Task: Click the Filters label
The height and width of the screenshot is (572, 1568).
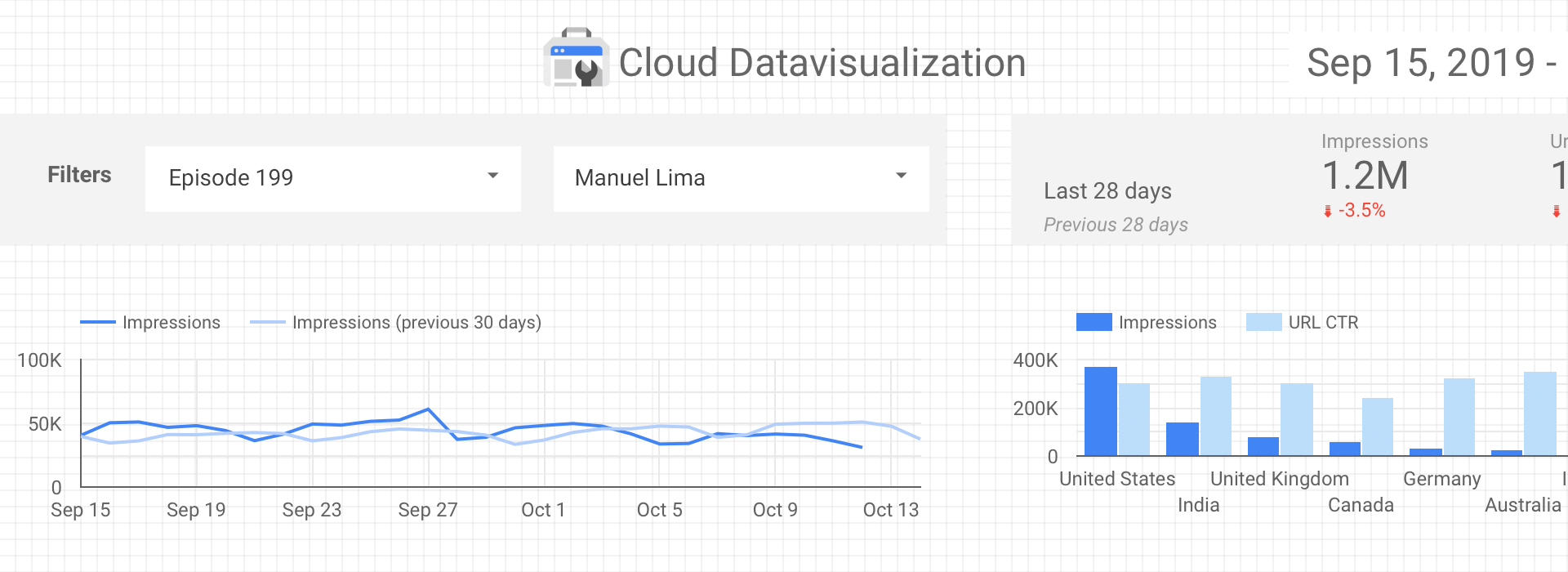Action: pos(79,174)
